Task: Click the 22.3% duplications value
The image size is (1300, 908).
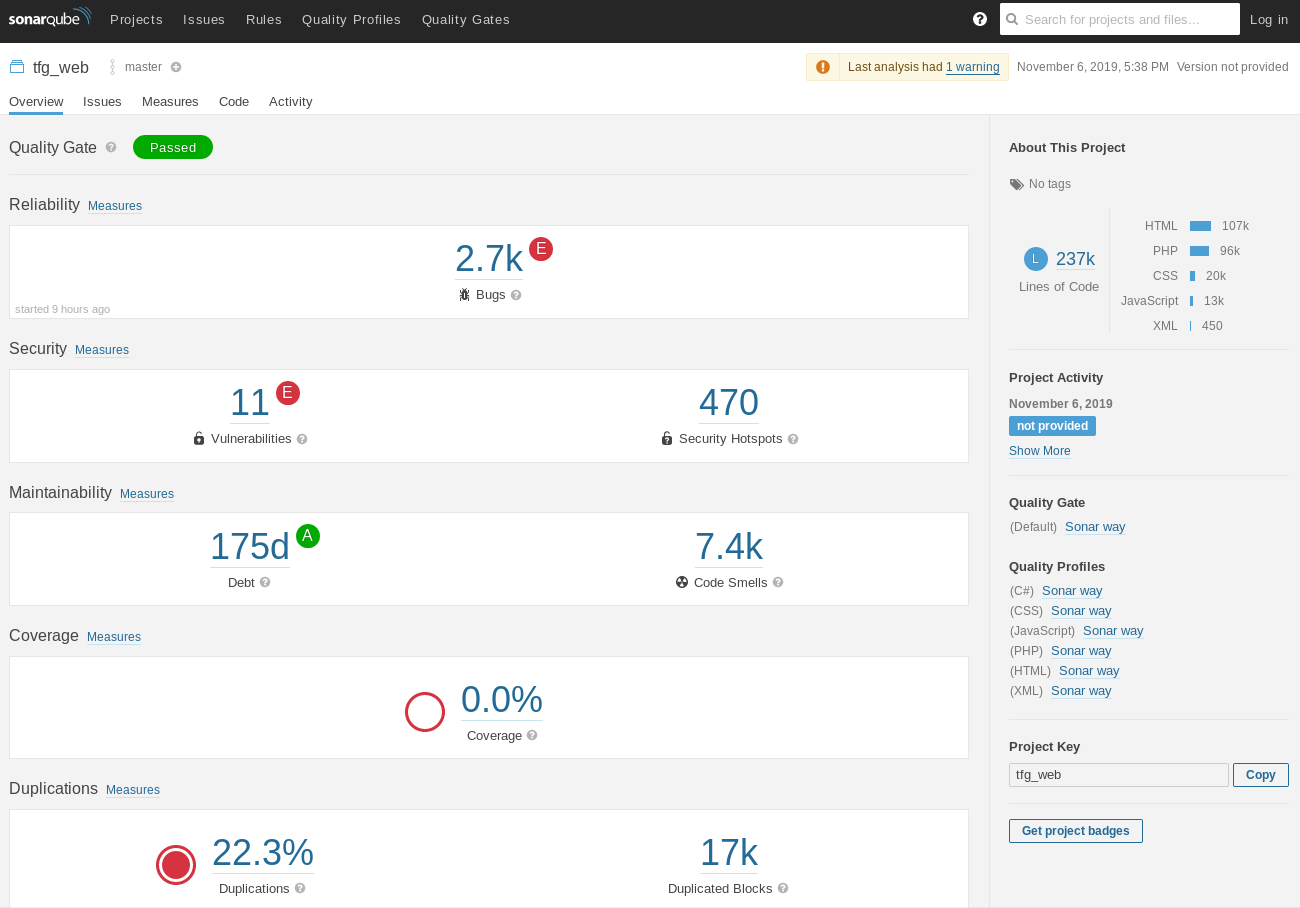Action: click(263, 853)
